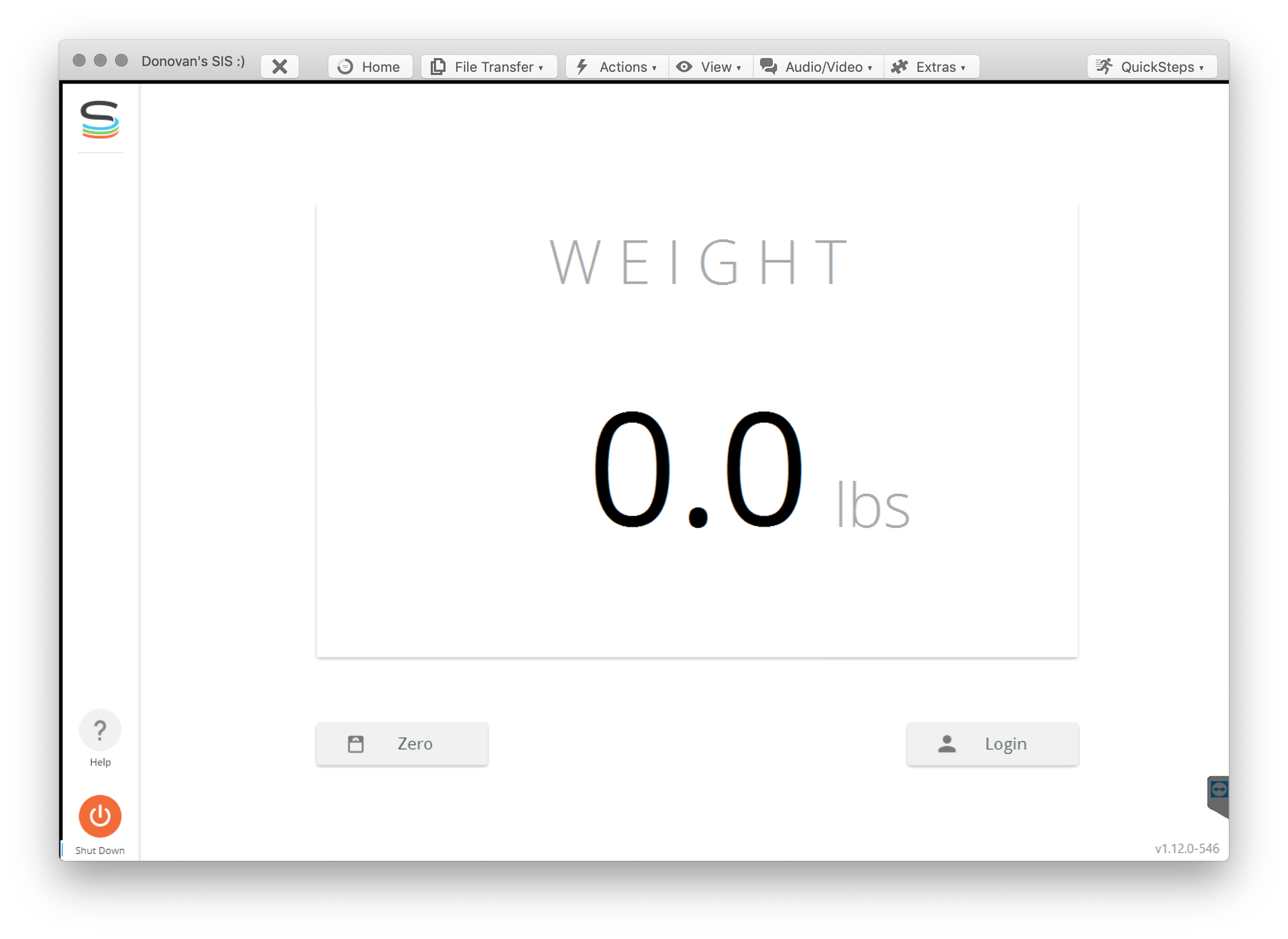
Task: Click the Actions lightning bolt icon
Action: [x=581, y=66]
